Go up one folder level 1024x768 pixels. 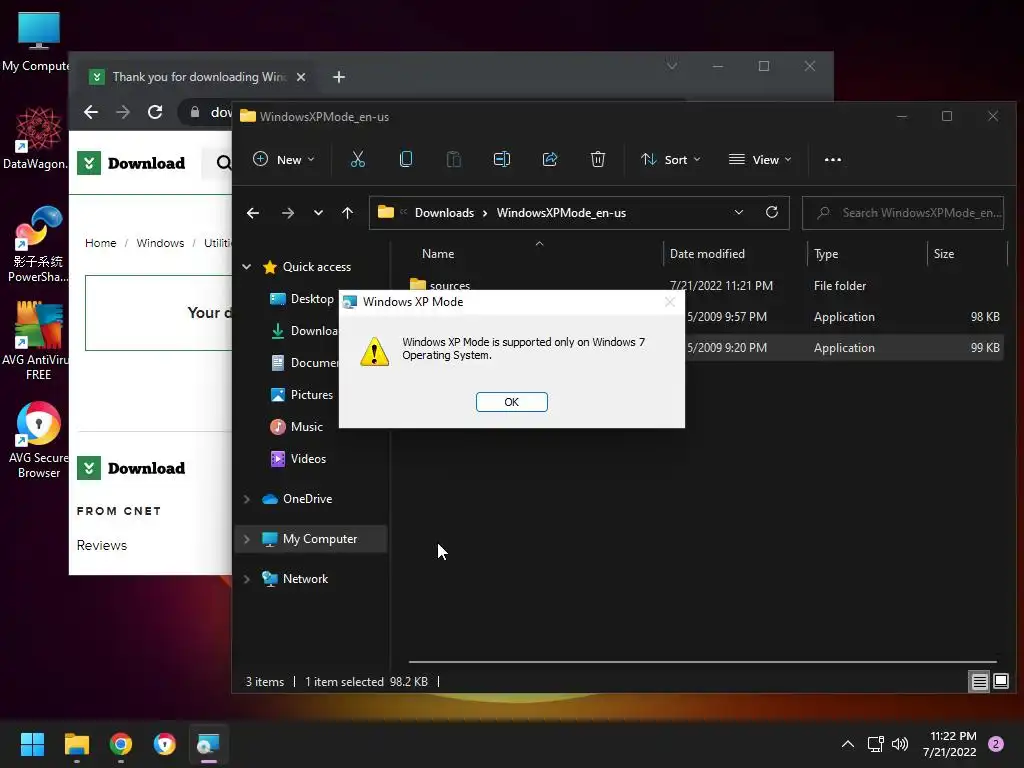[347, 213]
